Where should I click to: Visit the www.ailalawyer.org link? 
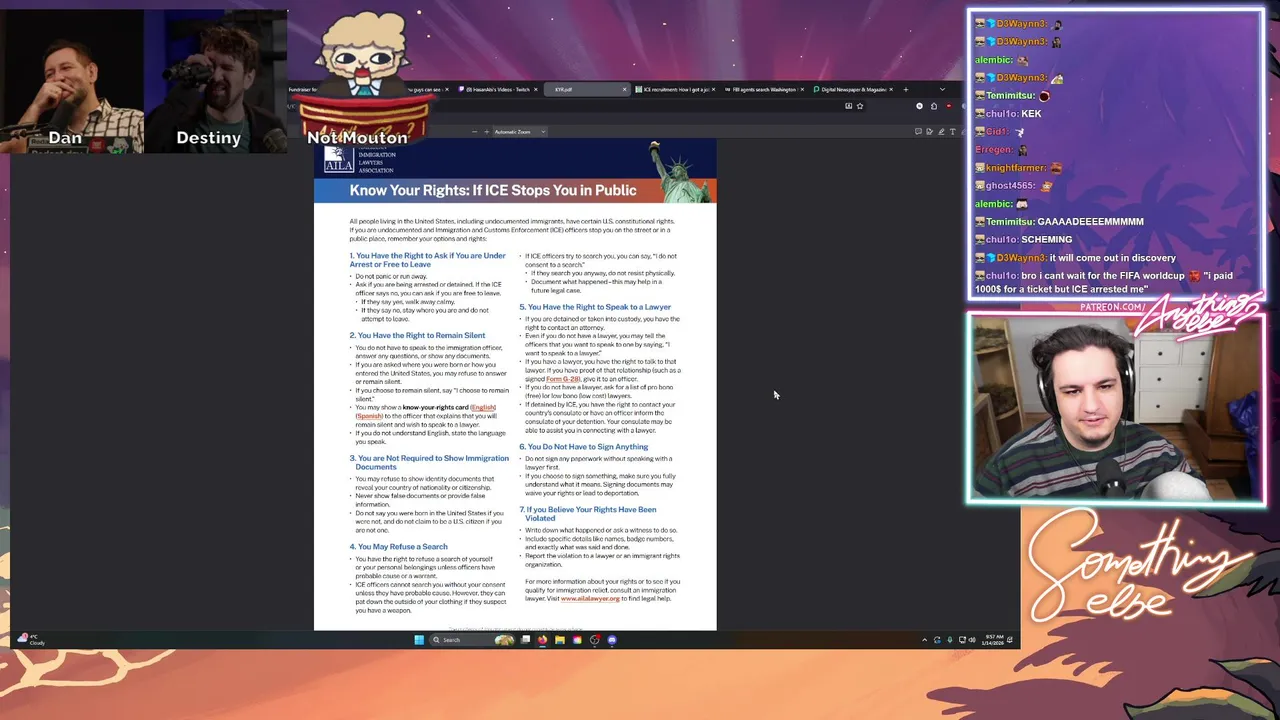click(590, 598)
